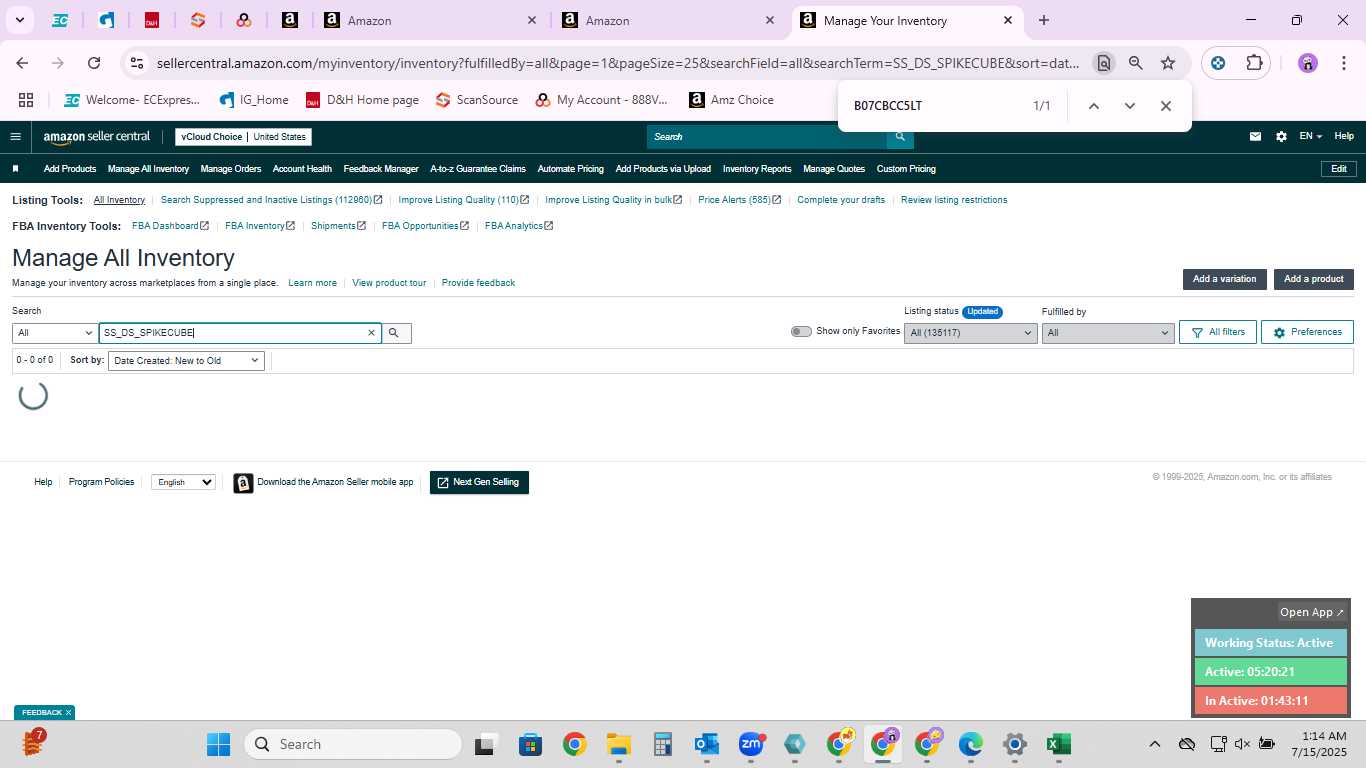Close the find-in-page bar
This screenshot has height=768, width=1366.
click(1165, 106)
